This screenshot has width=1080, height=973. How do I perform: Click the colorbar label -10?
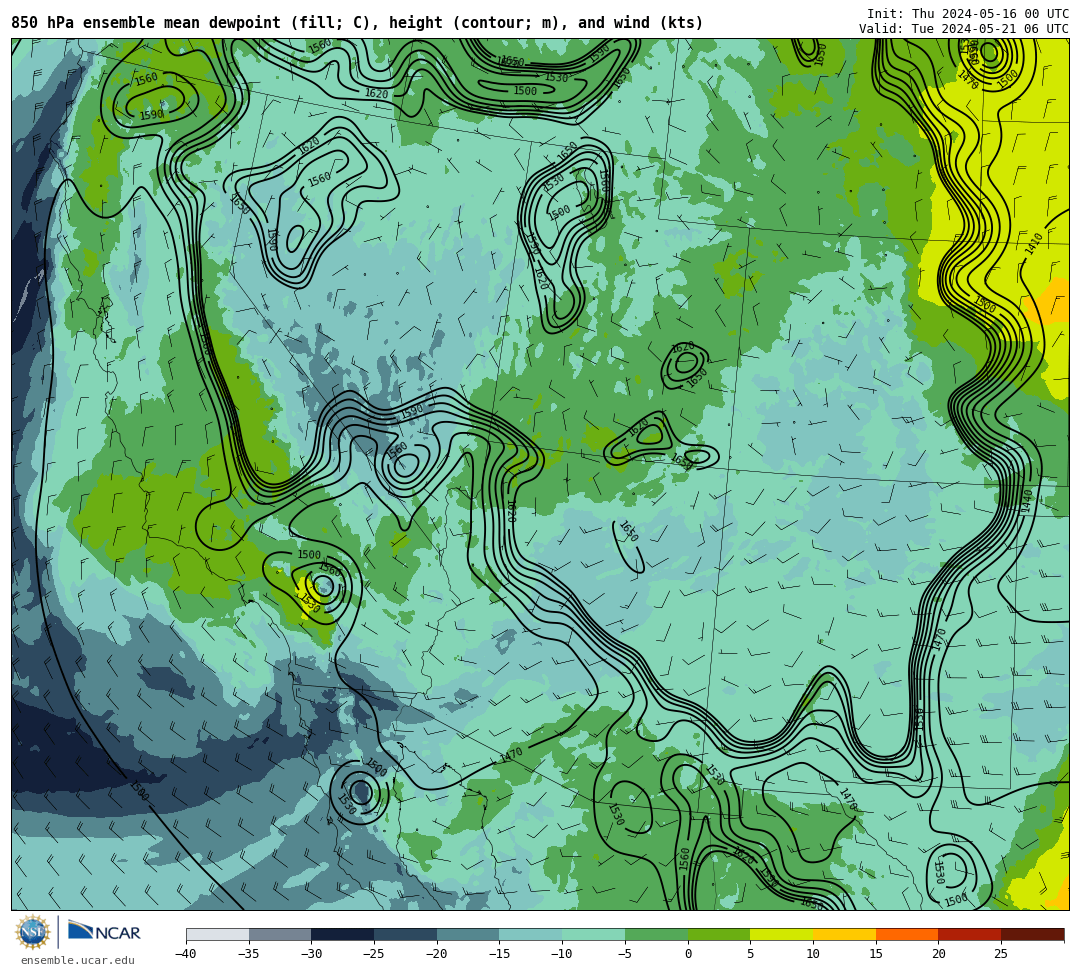(562, 954)
